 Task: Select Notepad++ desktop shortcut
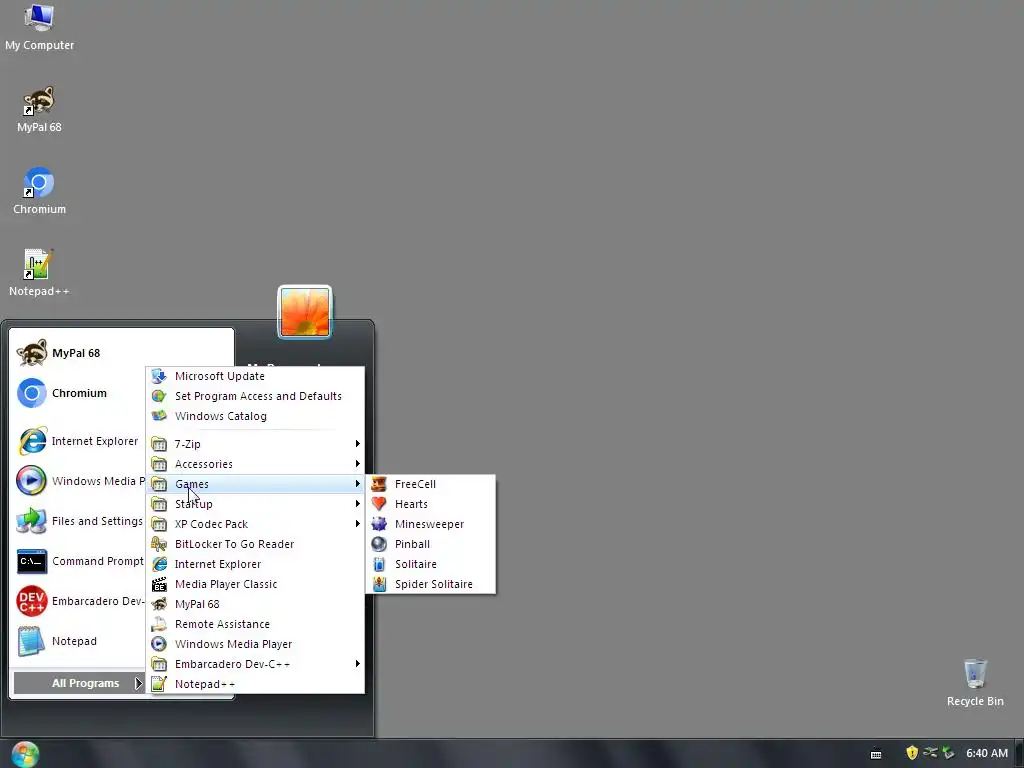[39, 273]
